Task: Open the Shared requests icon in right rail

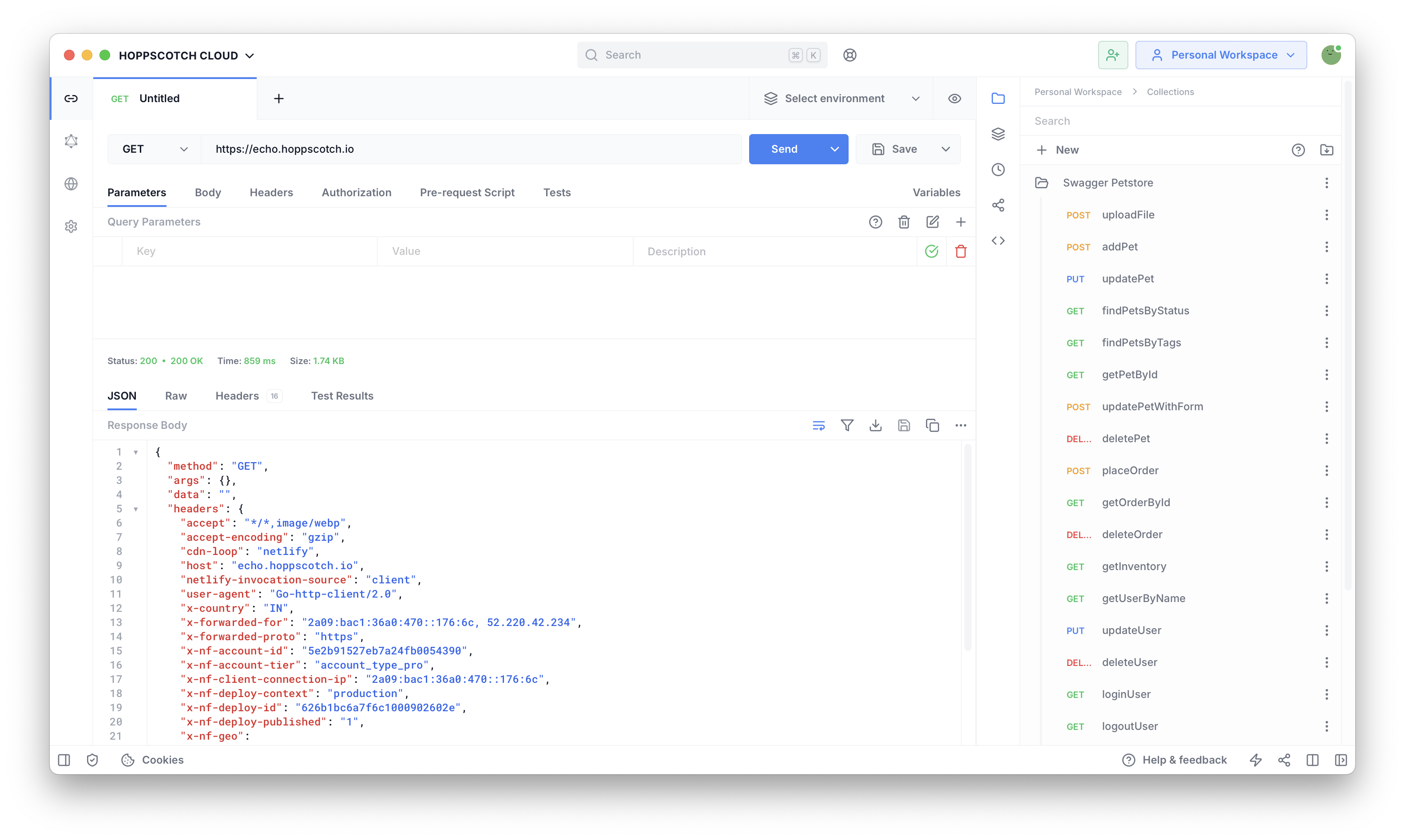Action: pyautogui.click(x=998, y=205)
